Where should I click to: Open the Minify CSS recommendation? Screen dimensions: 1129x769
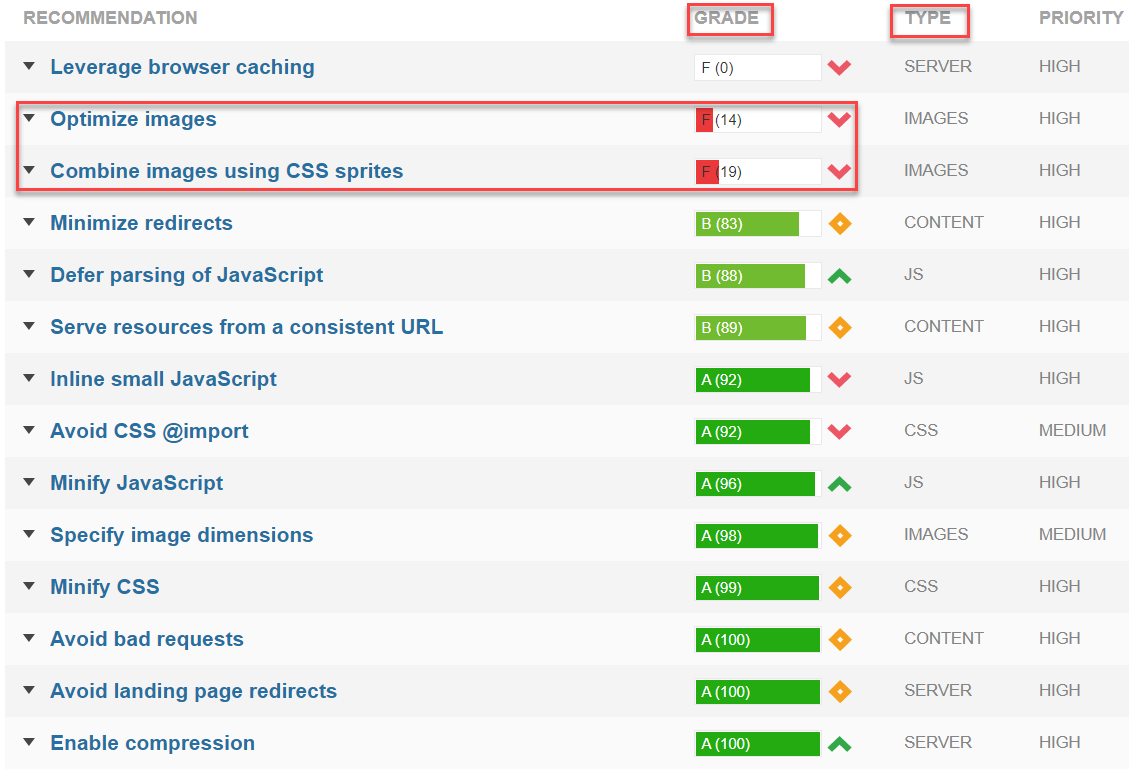104,587
